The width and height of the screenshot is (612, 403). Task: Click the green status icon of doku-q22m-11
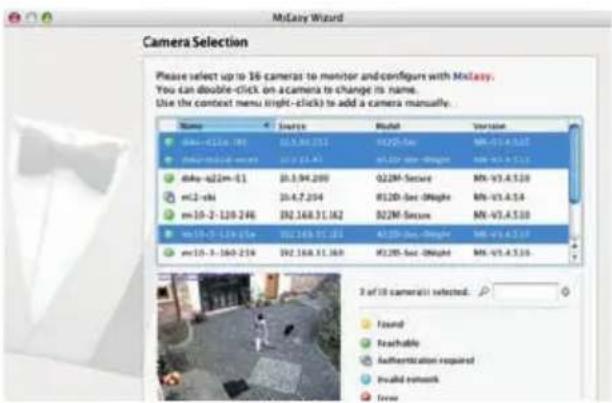[x=169, y=178]
